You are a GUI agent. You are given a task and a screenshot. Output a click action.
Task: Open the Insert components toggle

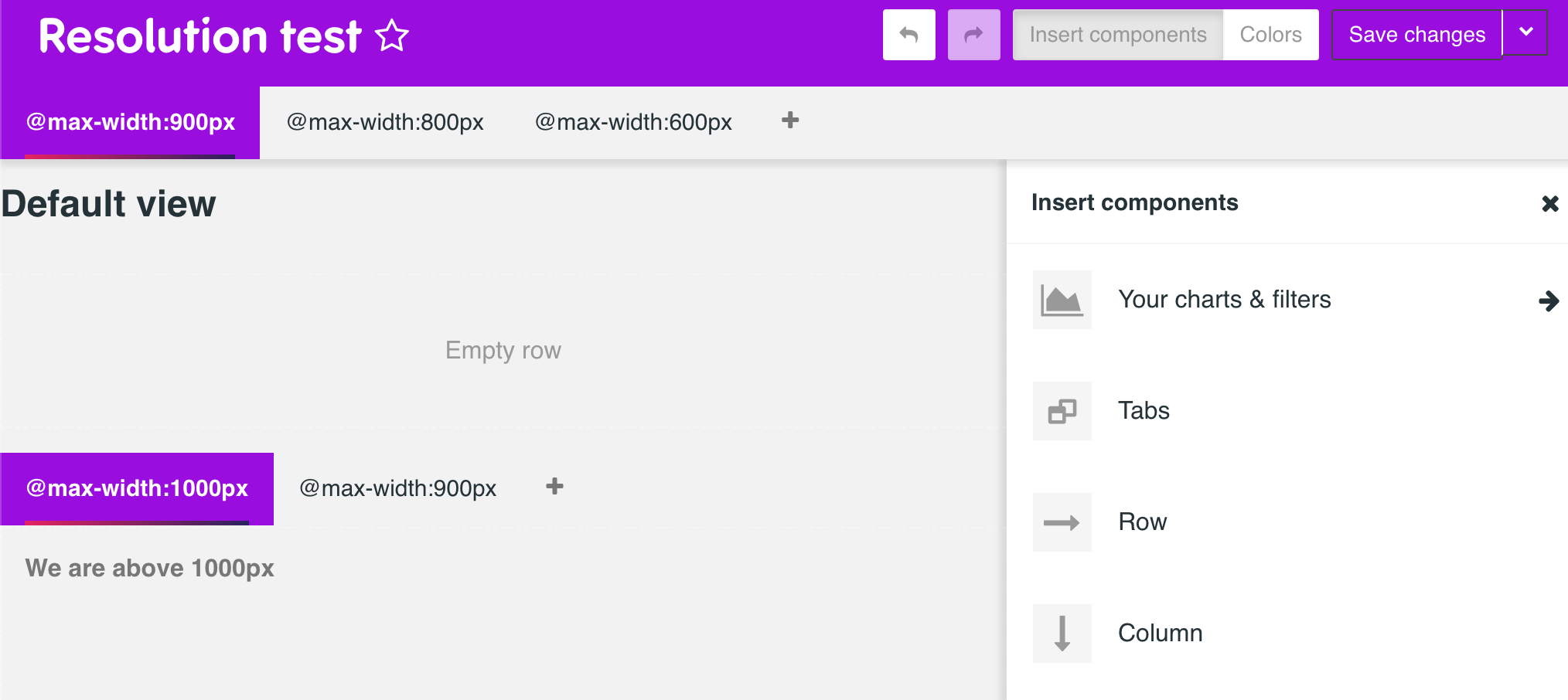tap(1118, 35)
